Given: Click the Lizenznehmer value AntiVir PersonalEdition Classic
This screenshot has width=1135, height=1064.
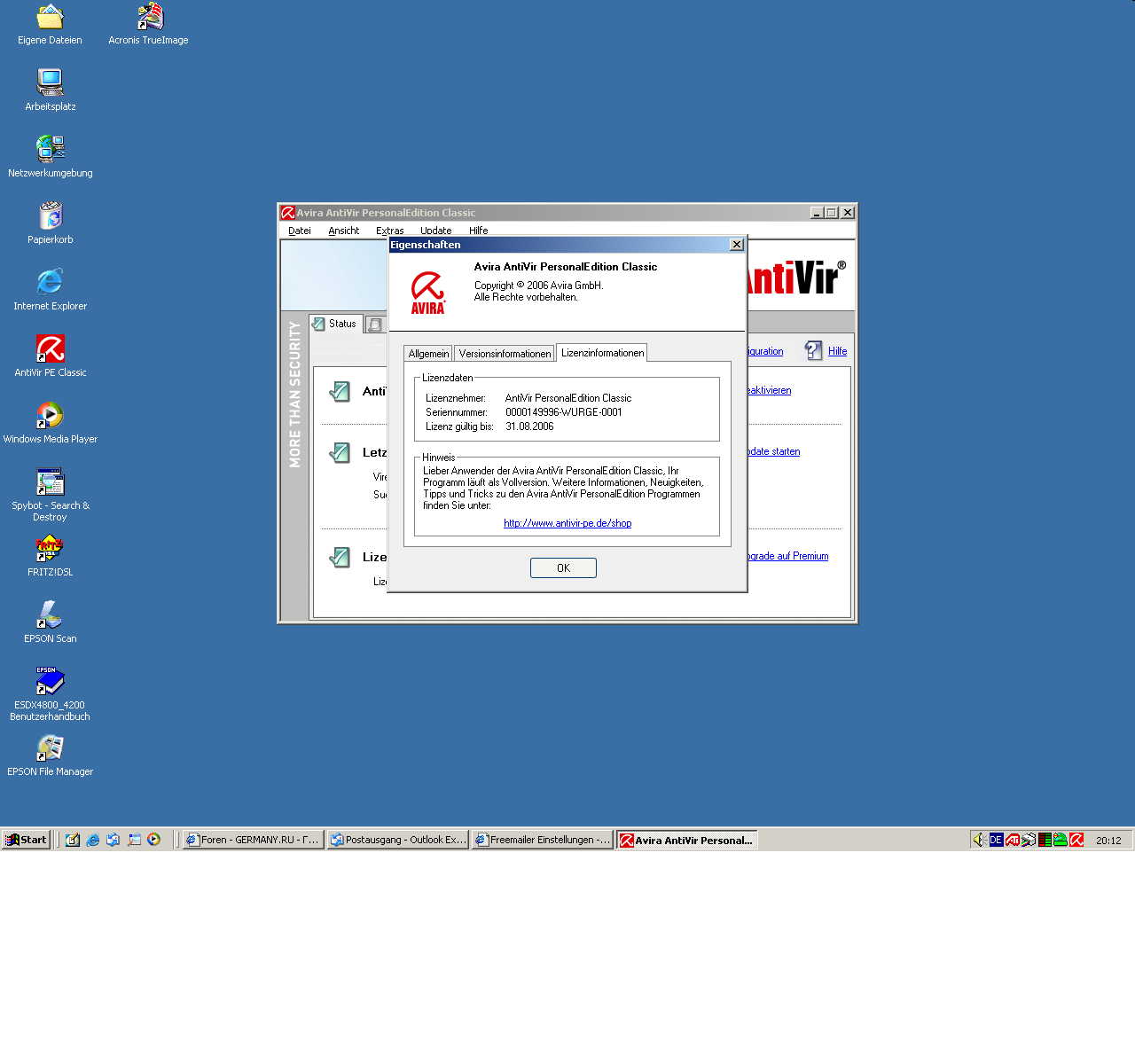Looking at the screenshot, I should coord(568,398).
